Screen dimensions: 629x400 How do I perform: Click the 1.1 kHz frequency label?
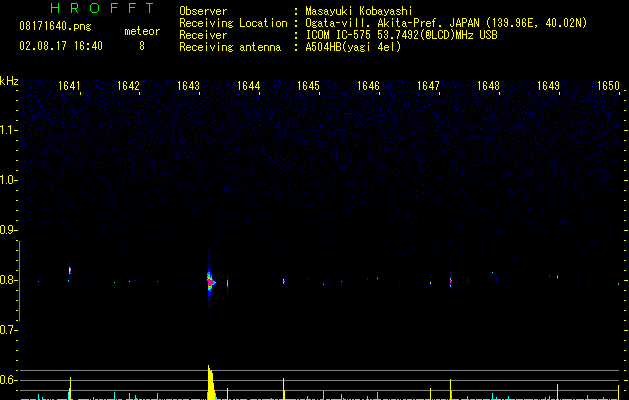point(8,130)
